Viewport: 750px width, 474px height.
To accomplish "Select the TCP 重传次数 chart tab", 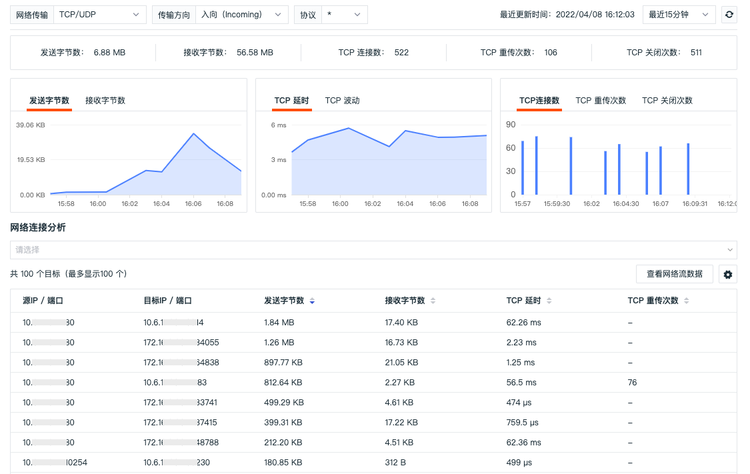I will coord(600,101).
